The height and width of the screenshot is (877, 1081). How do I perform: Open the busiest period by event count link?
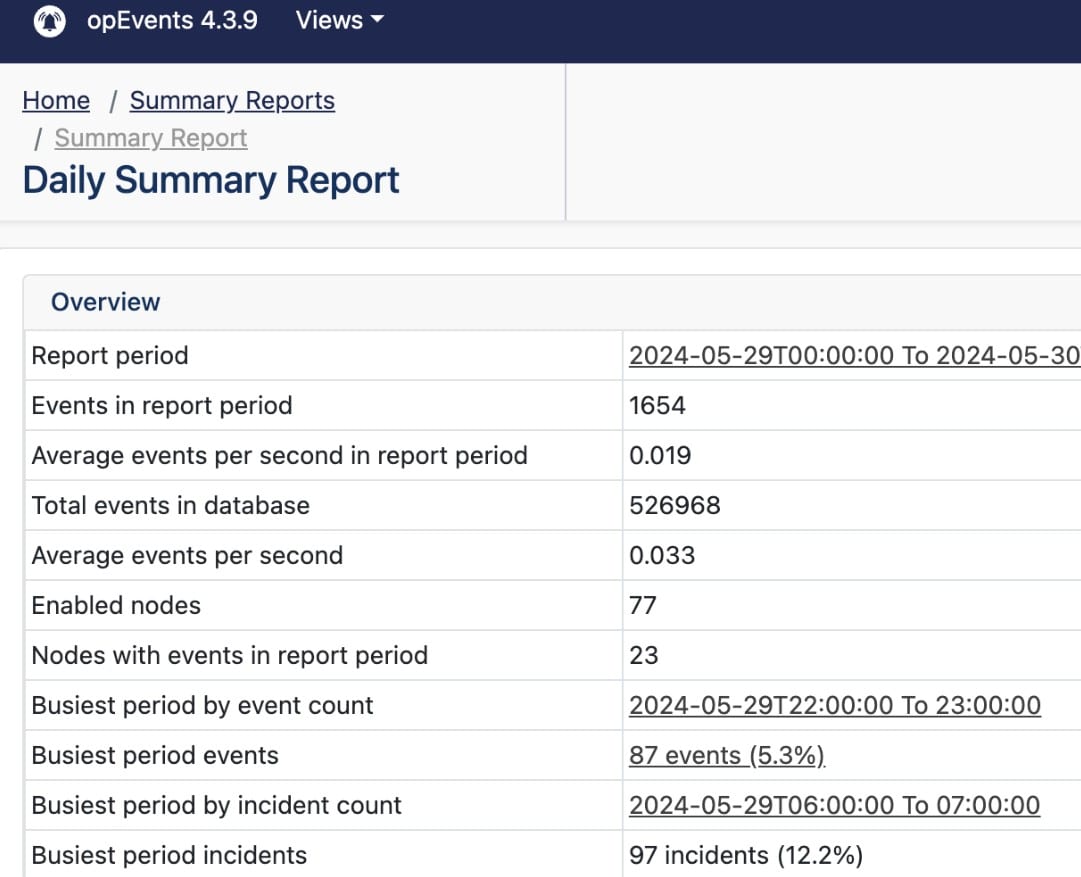pos(834,705)
